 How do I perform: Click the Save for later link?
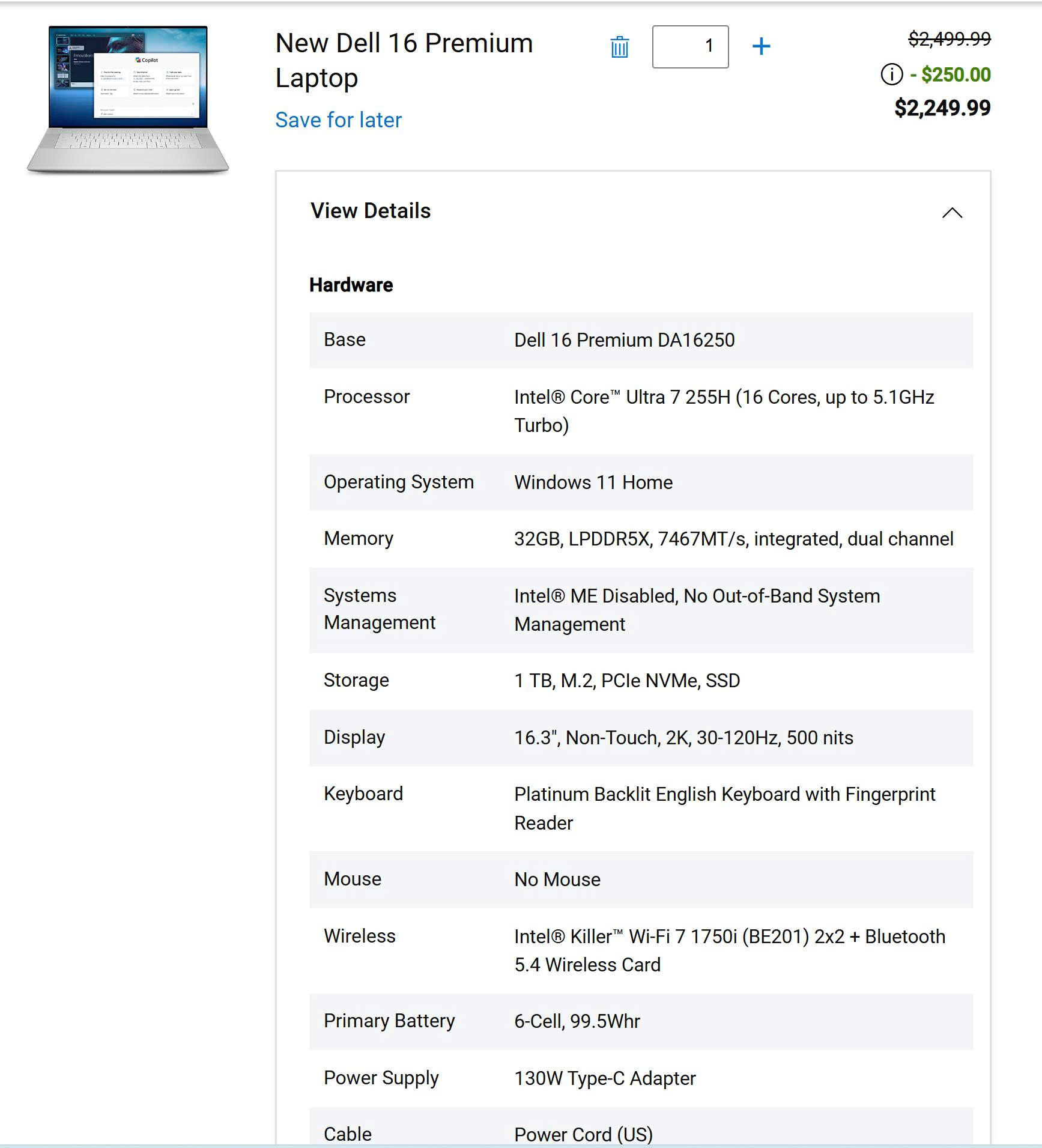click(x=338, y=120)
